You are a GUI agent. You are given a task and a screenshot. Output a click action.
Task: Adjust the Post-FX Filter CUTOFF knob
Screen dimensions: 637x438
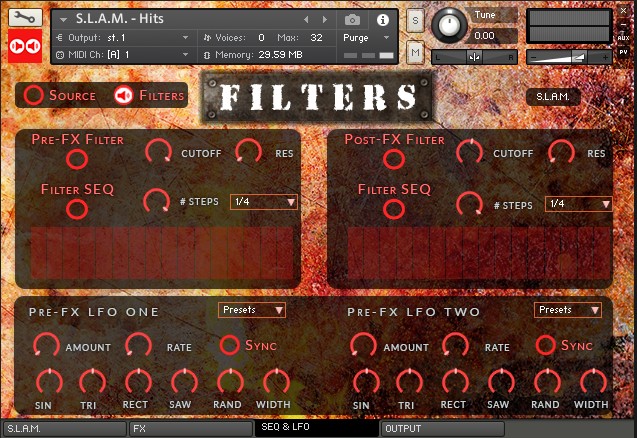470,152
